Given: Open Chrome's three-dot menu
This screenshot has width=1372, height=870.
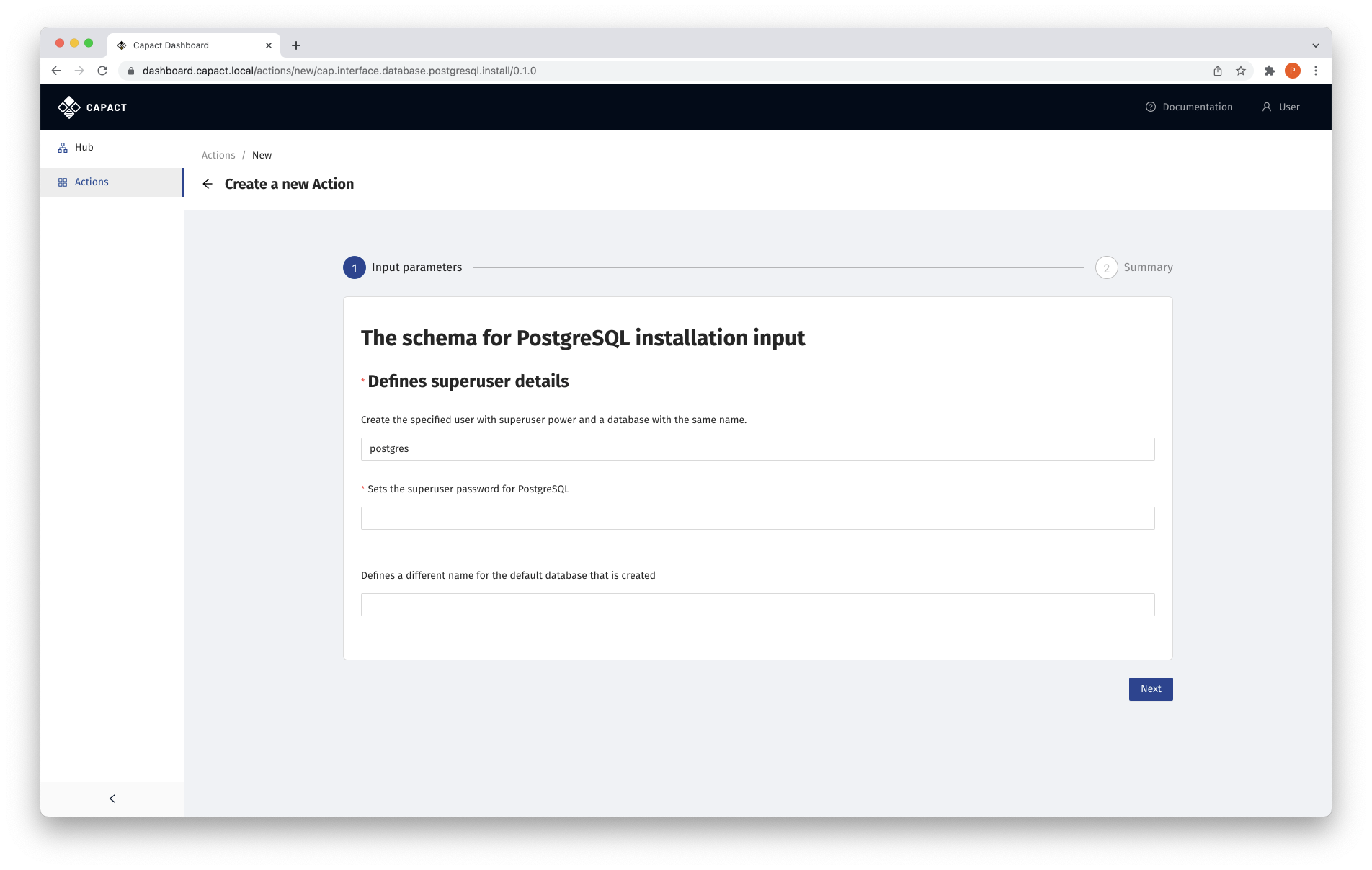Looking at the screenshot, I should 1316,71.
